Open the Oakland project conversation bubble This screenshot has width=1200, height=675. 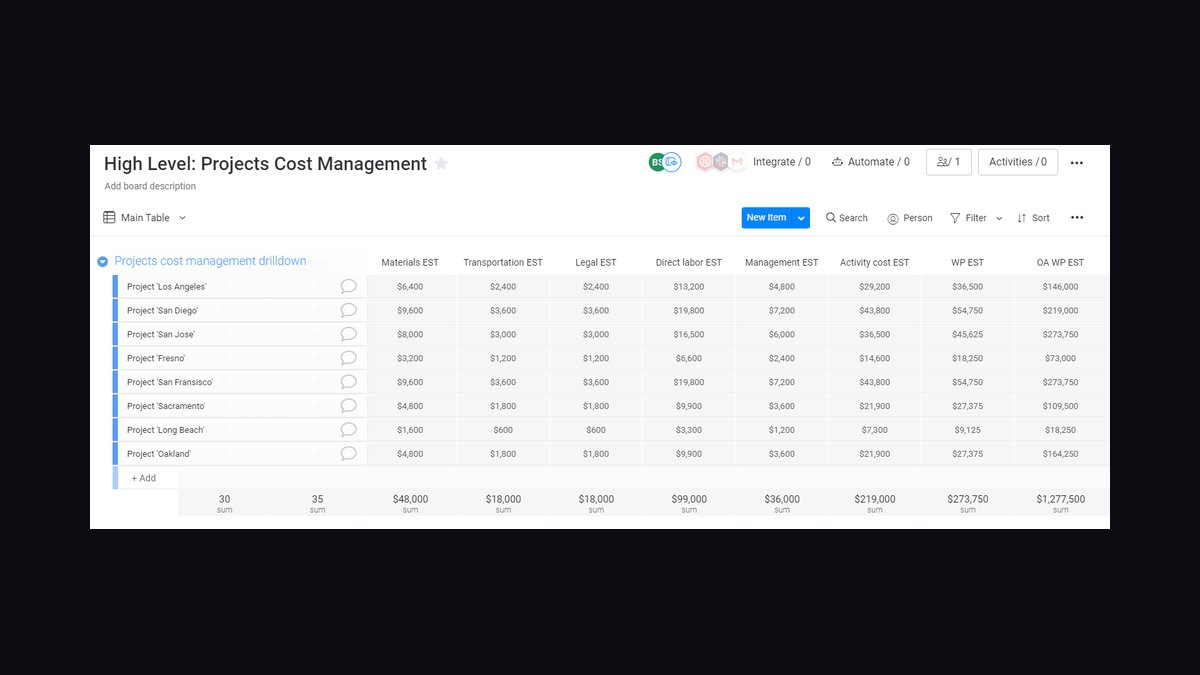pos(348,454)
